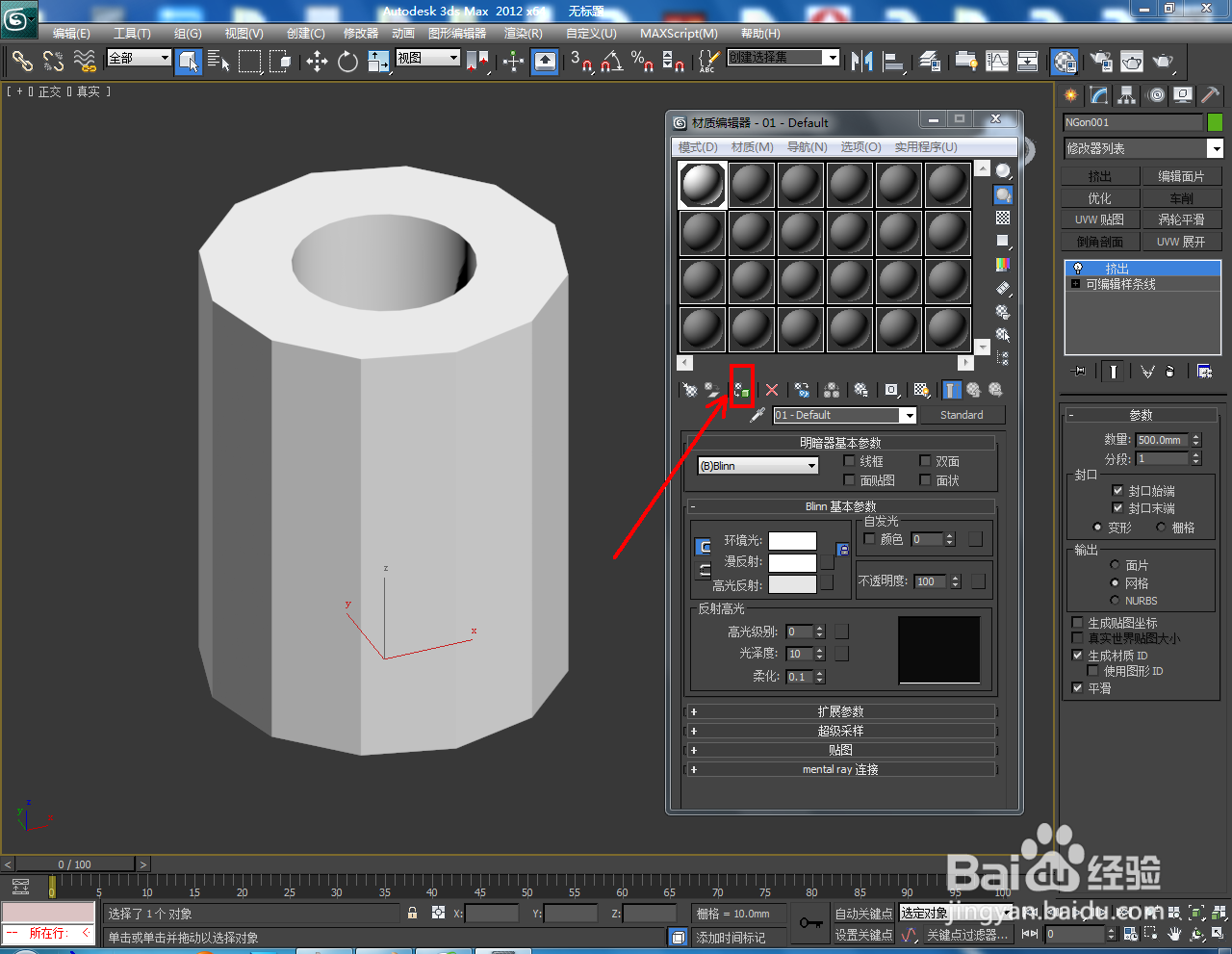The width and height of the screenshot is (1232, 954).
Task: Open the Blinn shader dropdown
Action: 757,464
